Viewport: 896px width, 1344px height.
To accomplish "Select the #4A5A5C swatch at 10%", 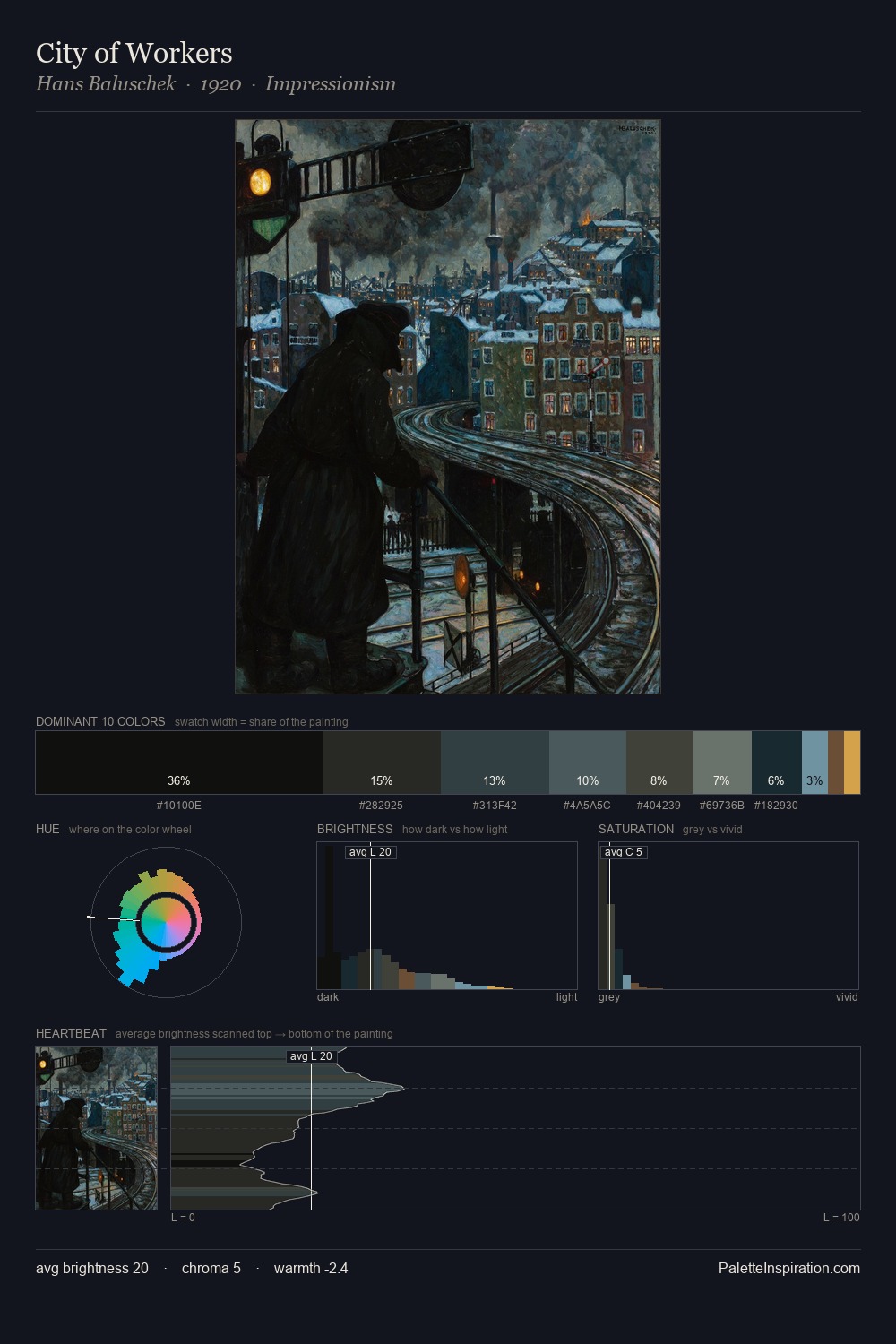I will pyautogui.click(x=587, y=762).
